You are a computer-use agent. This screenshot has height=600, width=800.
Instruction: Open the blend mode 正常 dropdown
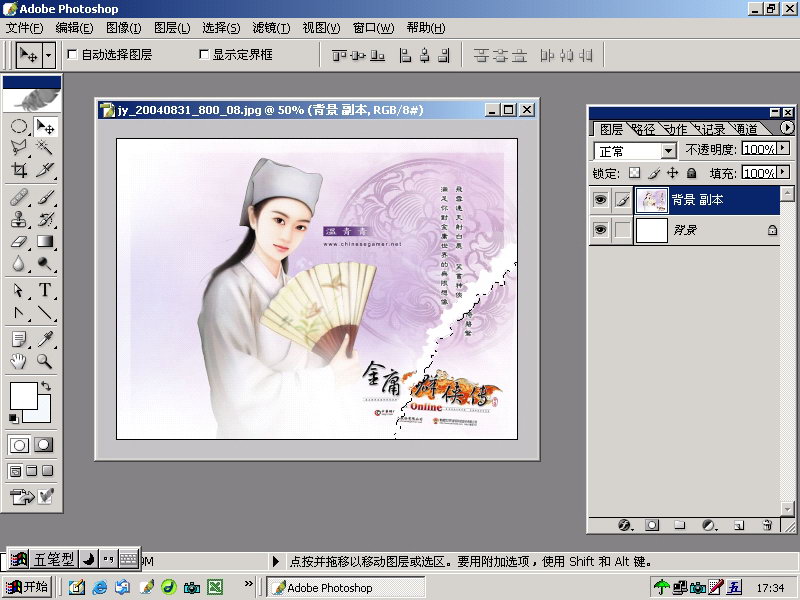coord(667,151)
